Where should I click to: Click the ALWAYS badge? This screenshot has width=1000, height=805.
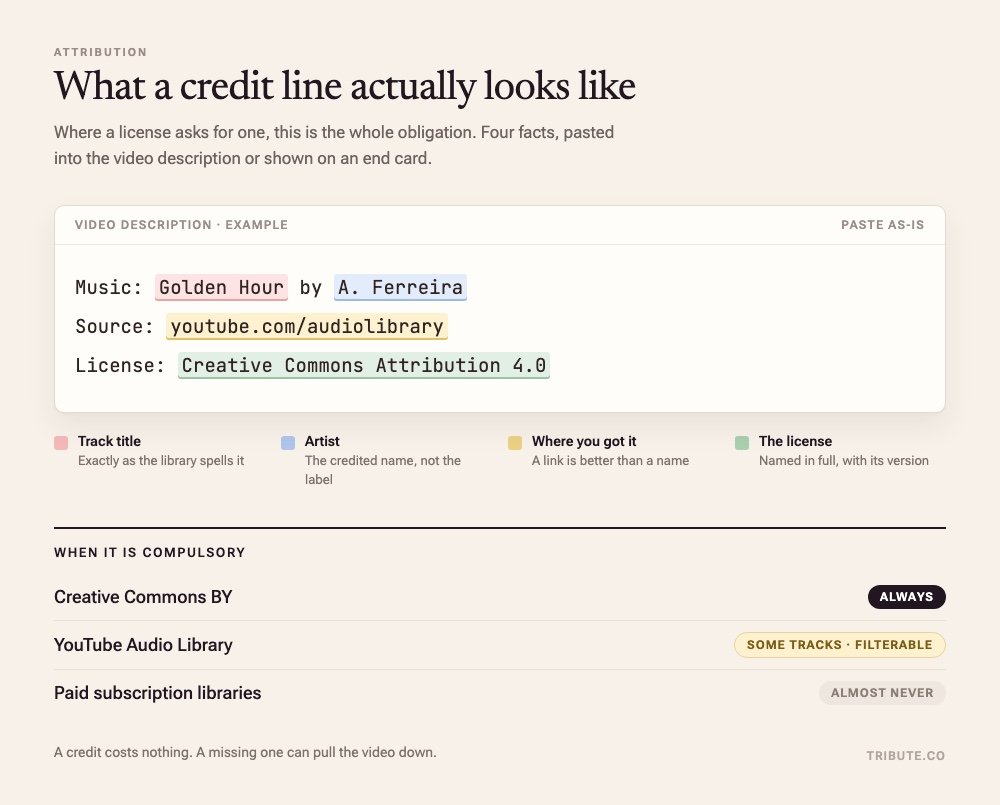click(x=906, y=597)
